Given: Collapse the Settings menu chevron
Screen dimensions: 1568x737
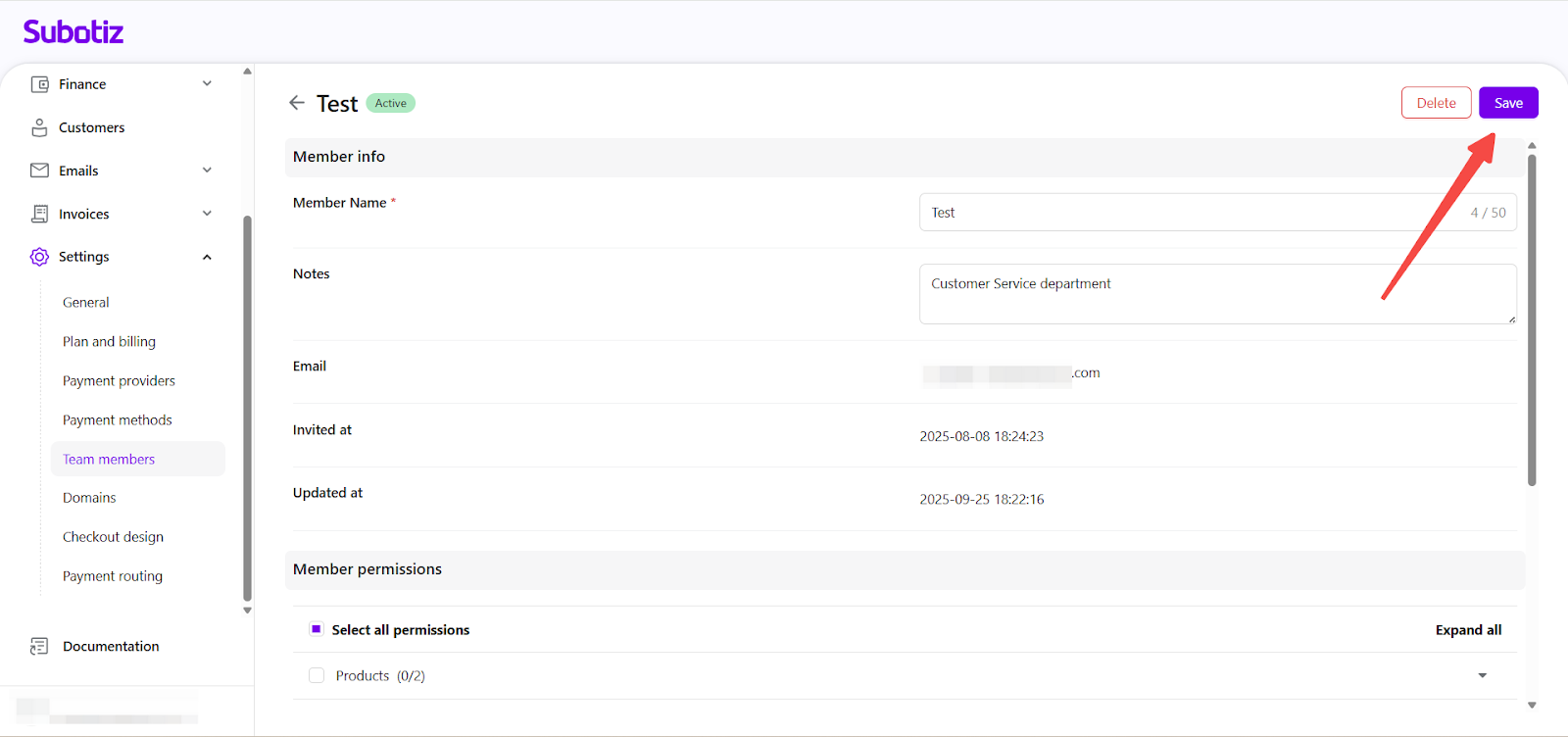Looking at the screenshot, I should tap(207, 257).
